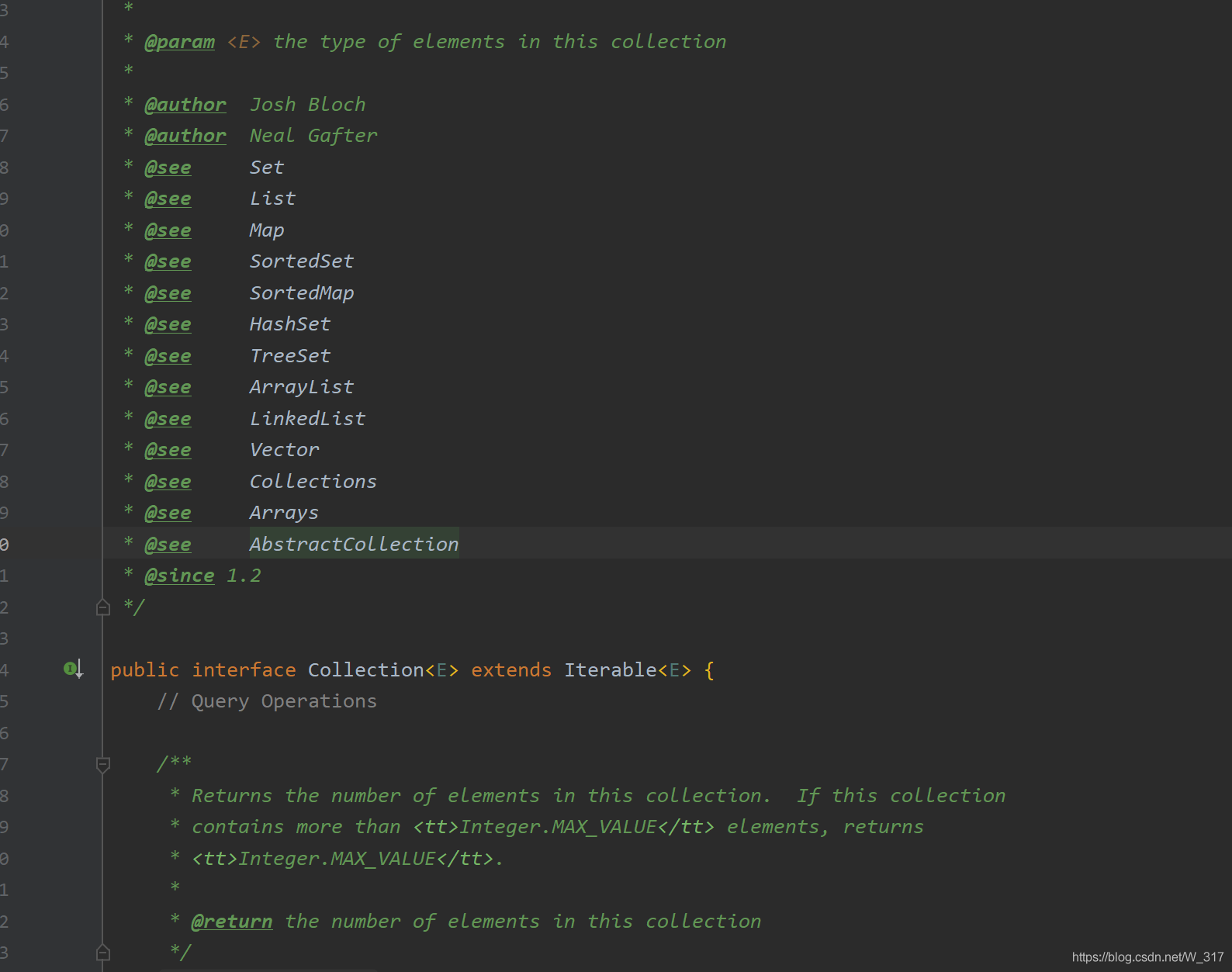
Task: Click the @param tag
Action: point(180,42)
